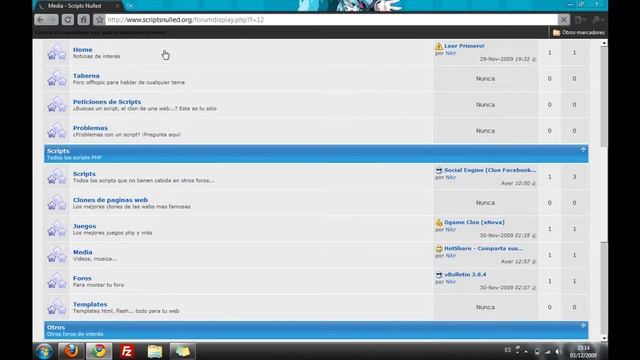640x360 pixels.
Task: Open the Scripts subforum link
Action: click(84, 173)
